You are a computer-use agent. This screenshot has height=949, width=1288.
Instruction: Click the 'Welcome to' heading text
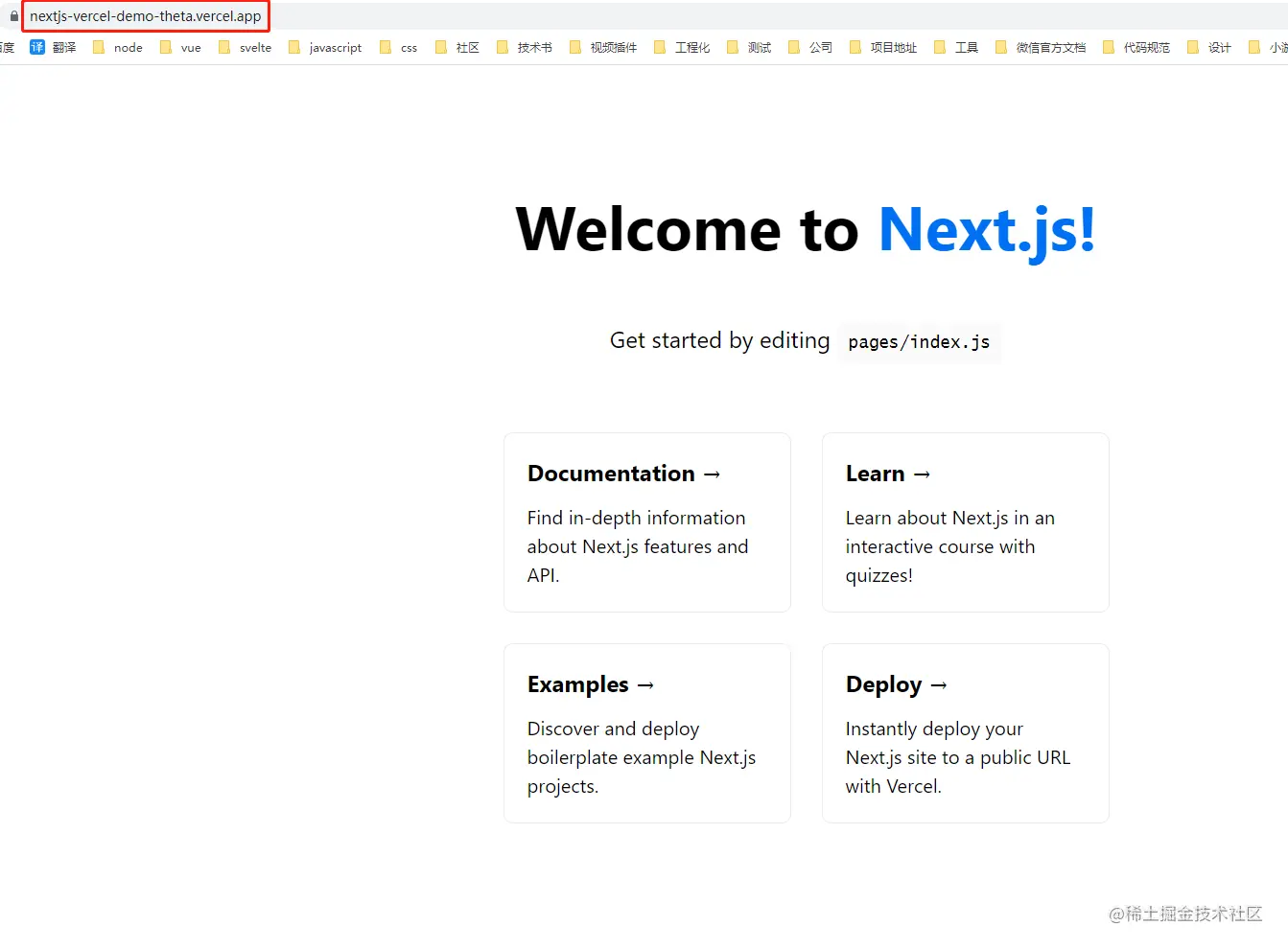[687, 230]
